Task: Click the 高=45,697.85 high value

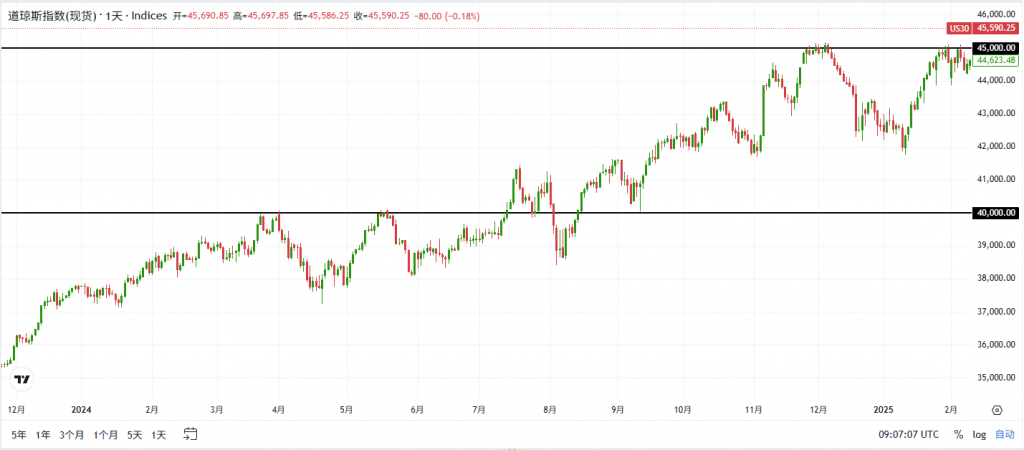Action: point(261,16)
